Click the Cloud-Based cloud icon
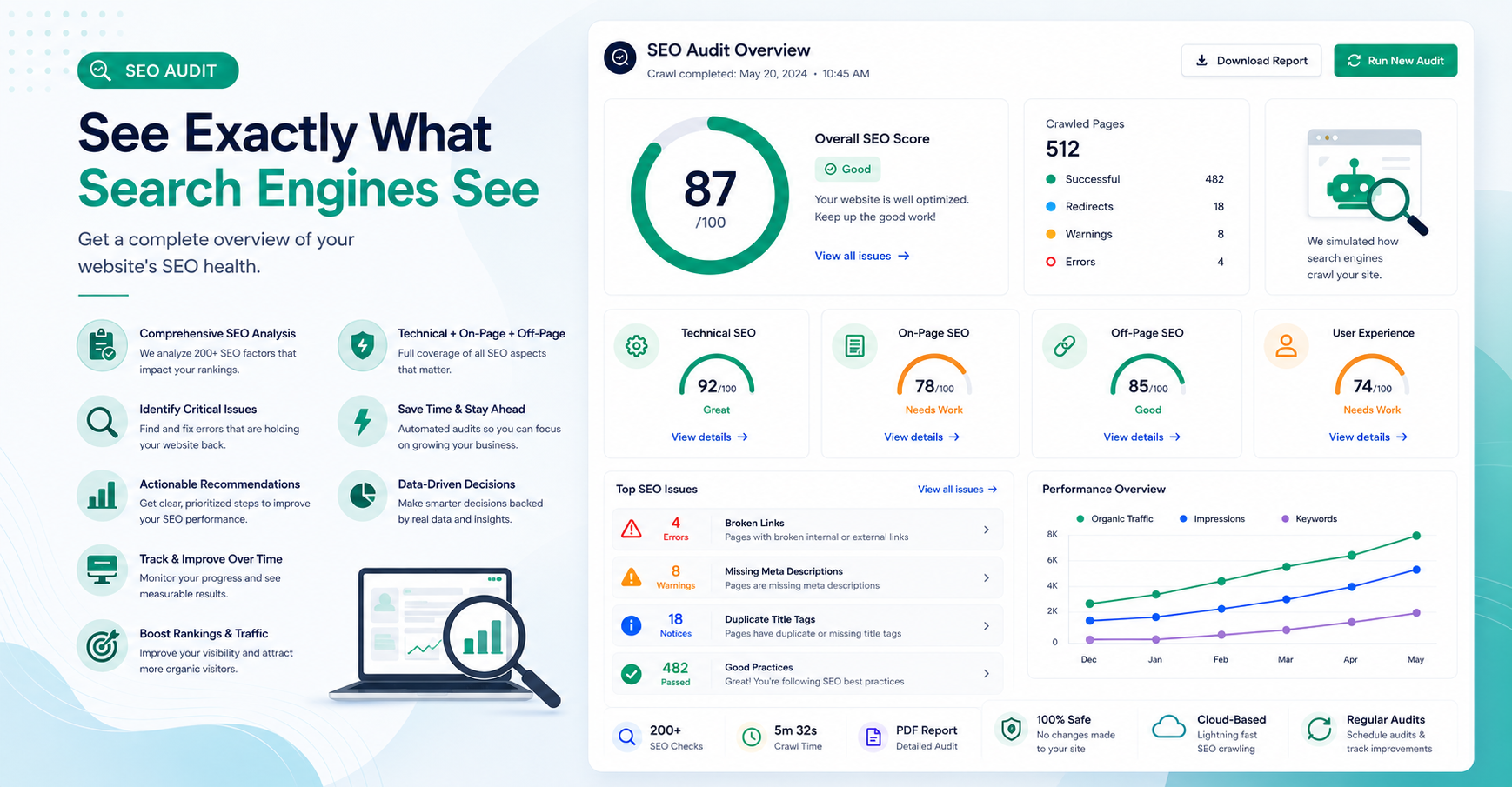Screen dimensions: 1512x787 (1168, 728)
